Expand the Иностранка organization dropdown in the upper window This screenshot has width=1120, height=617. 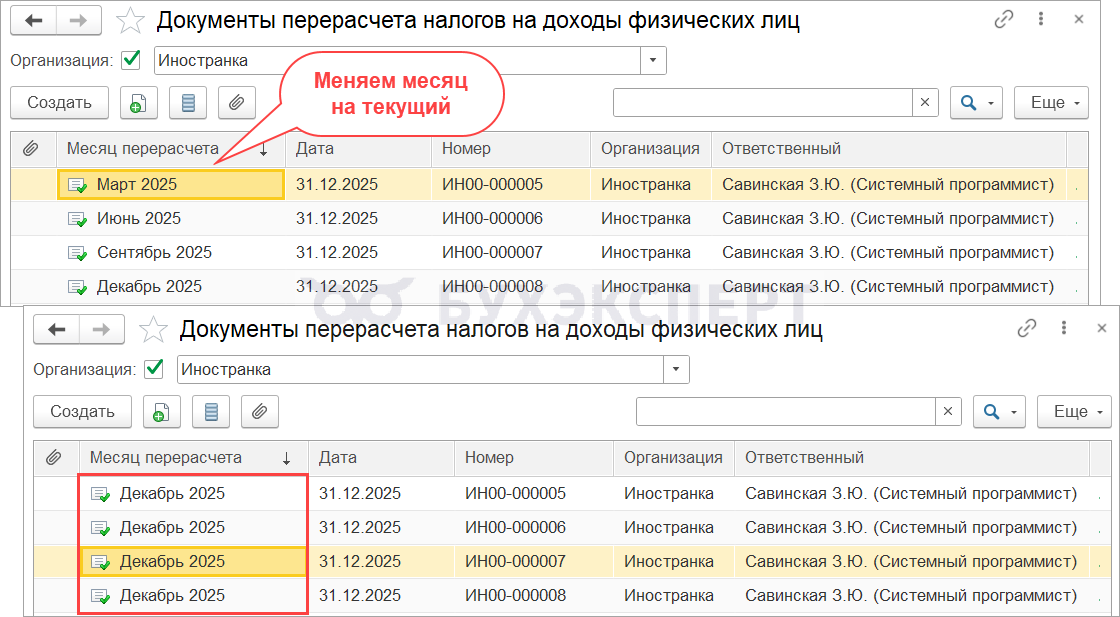point(653,60)
